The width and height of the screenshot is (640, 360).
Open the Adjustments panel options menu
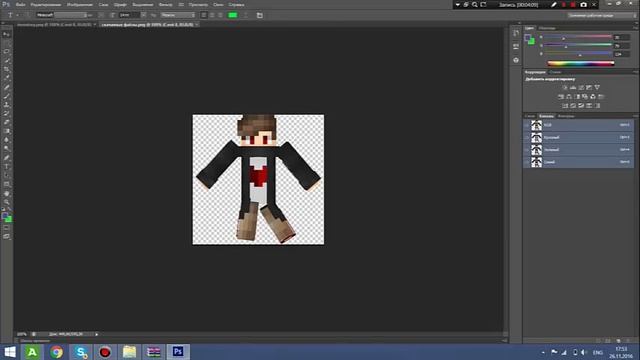(x=635, y=72)
